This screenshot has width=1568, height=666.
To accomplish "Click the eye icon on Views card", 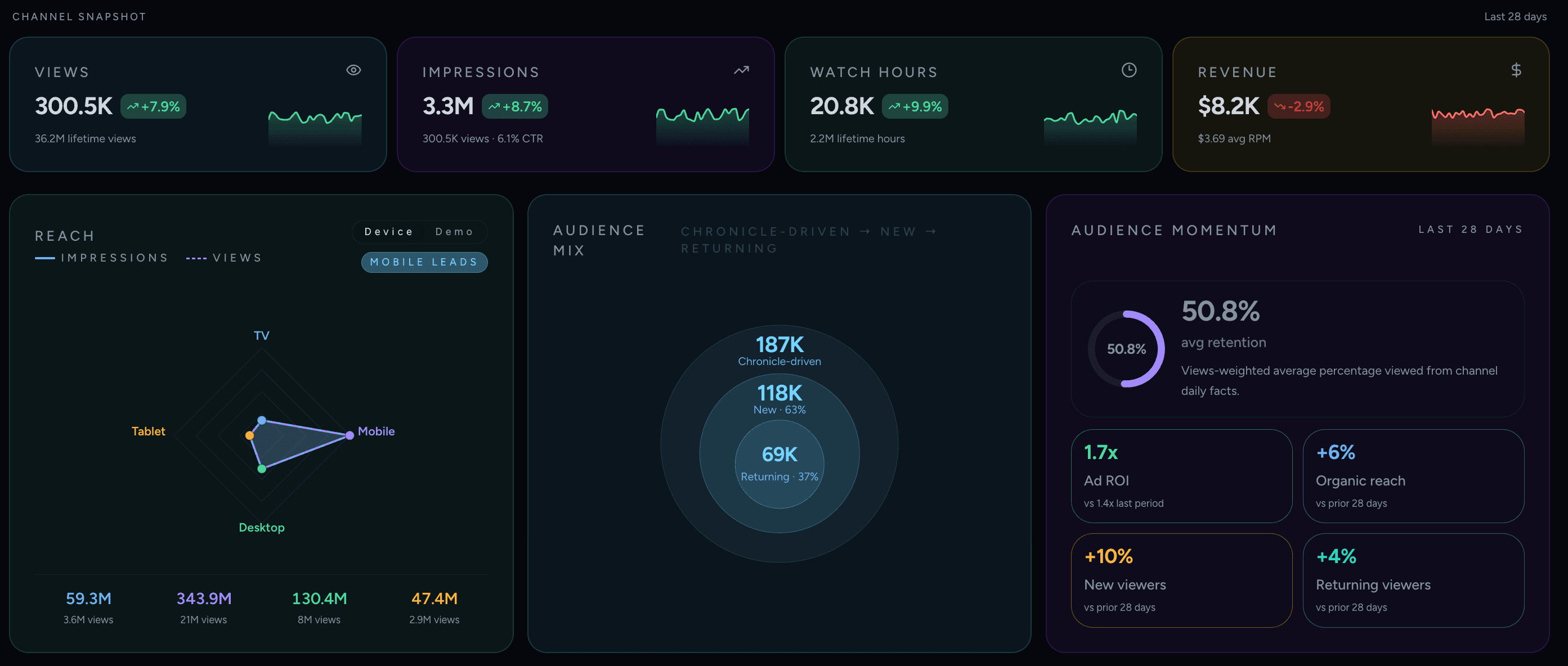I will 353,70.
